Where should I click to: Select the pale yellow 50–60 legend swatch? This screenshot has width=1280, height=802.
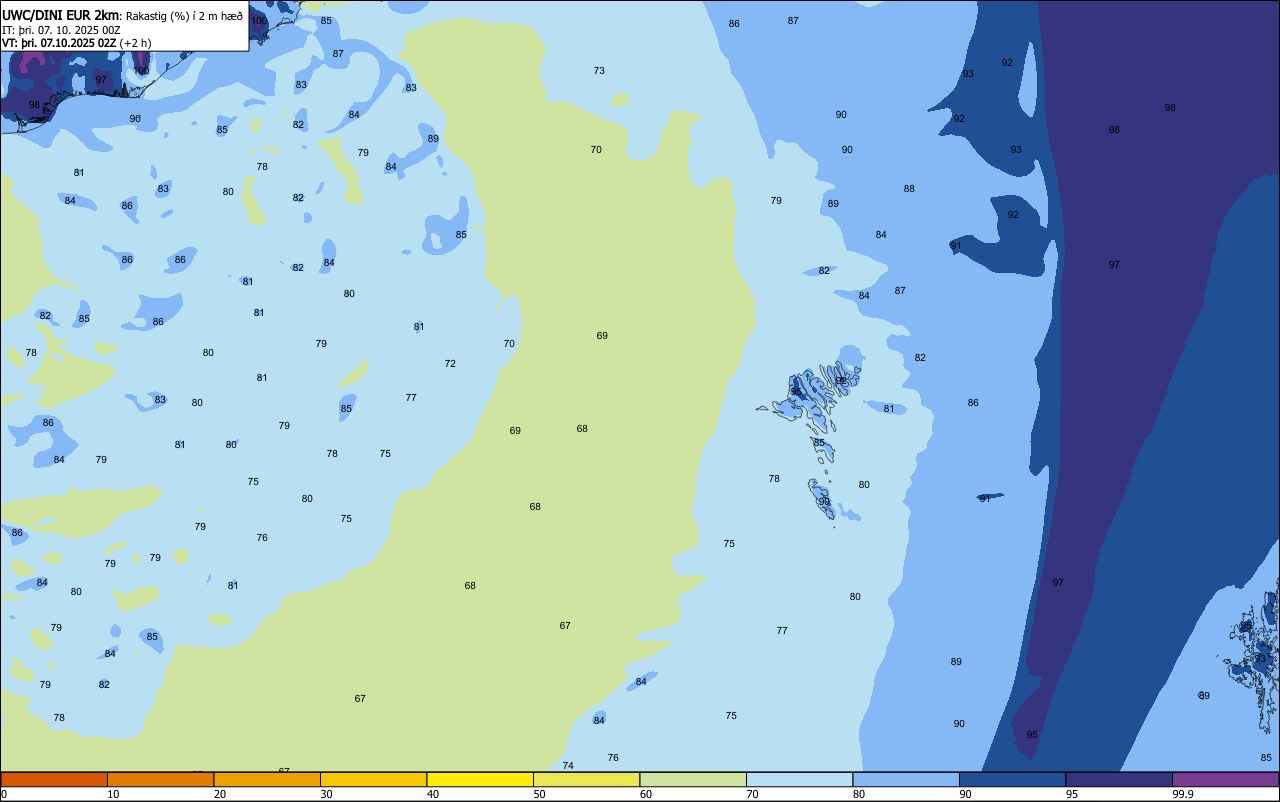pyautogui.click(x=586, y=780)
